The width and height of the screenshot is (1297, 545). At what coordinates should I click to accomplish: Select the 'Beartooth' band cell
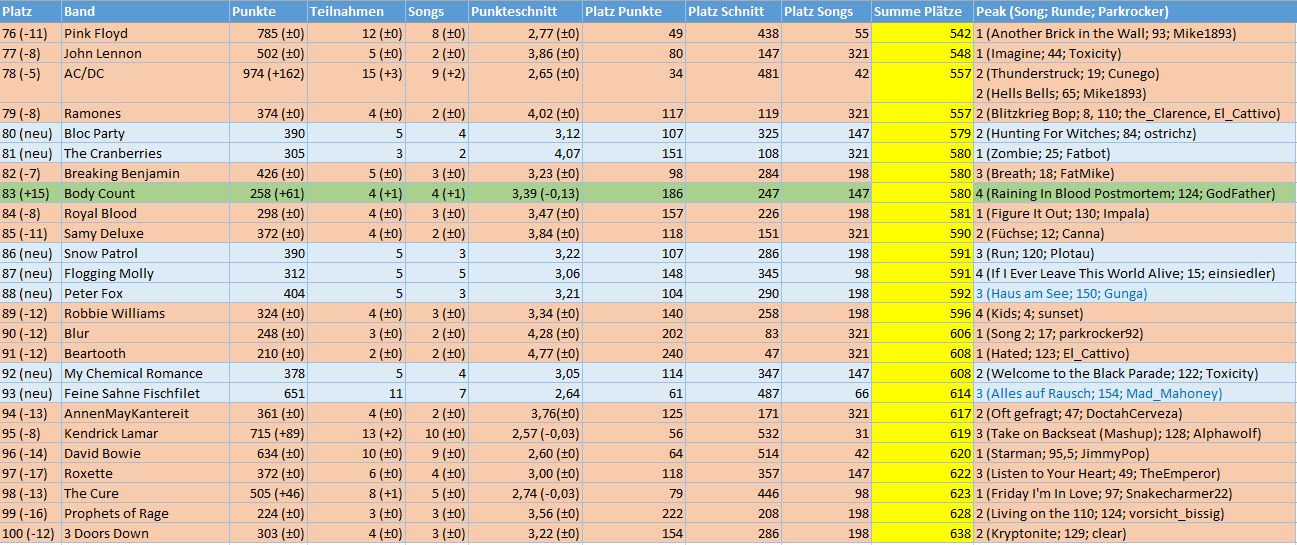coord(144,353)
